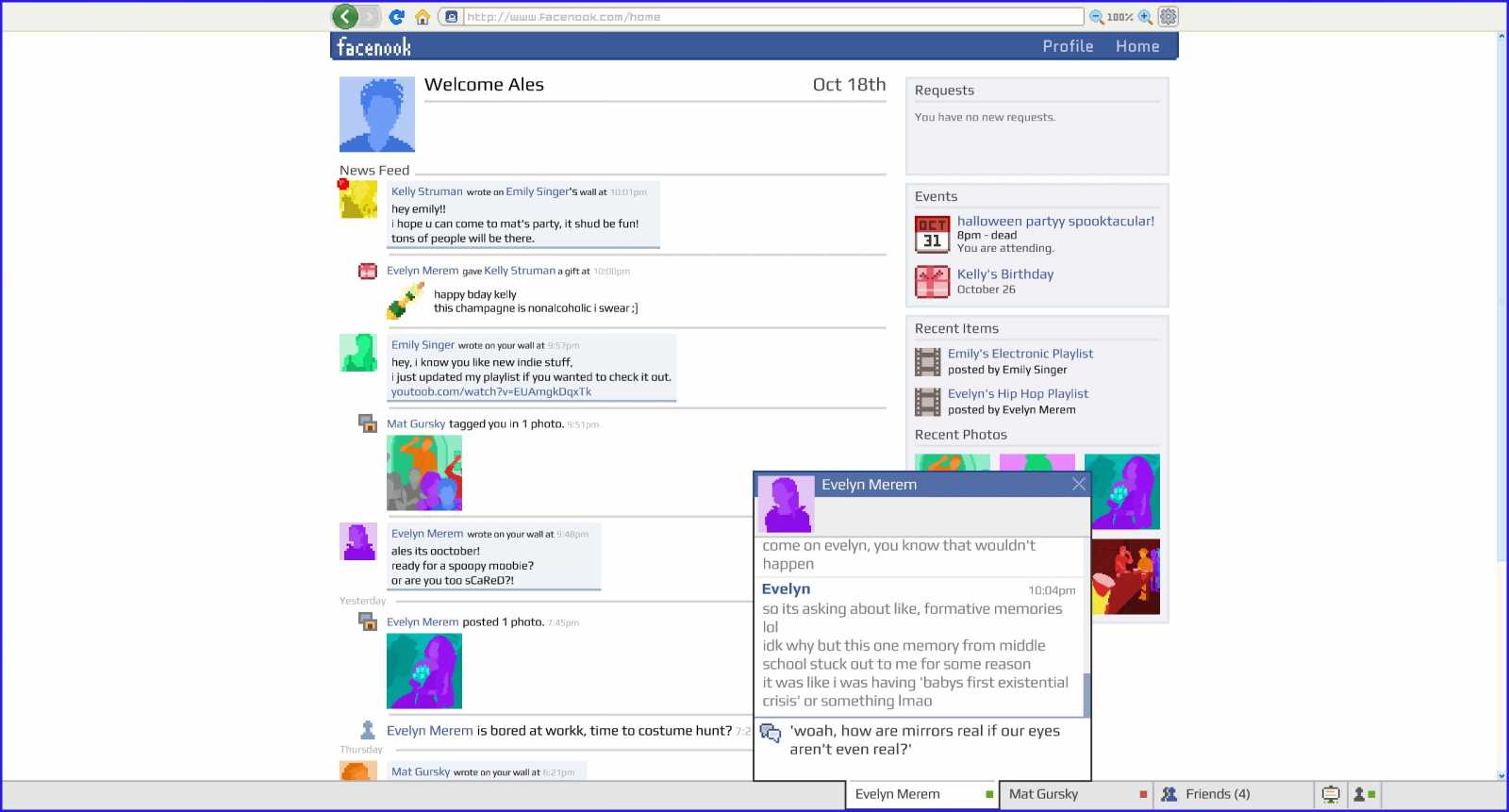Image resolution: width=1509 pixels, height=812 pixels.
Task: Open the Profile menu item
Action: (x=1068, y=46)
